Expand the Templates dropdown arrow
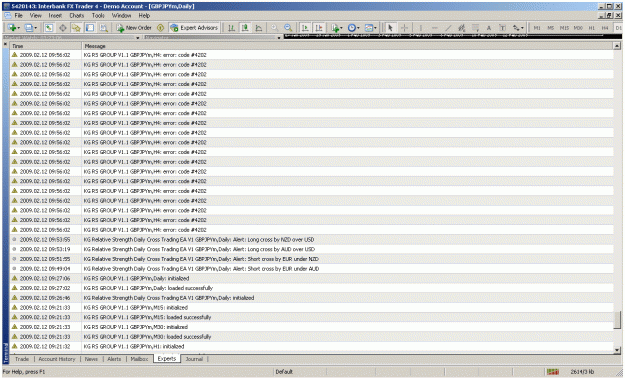 click(x=375, y=28)
